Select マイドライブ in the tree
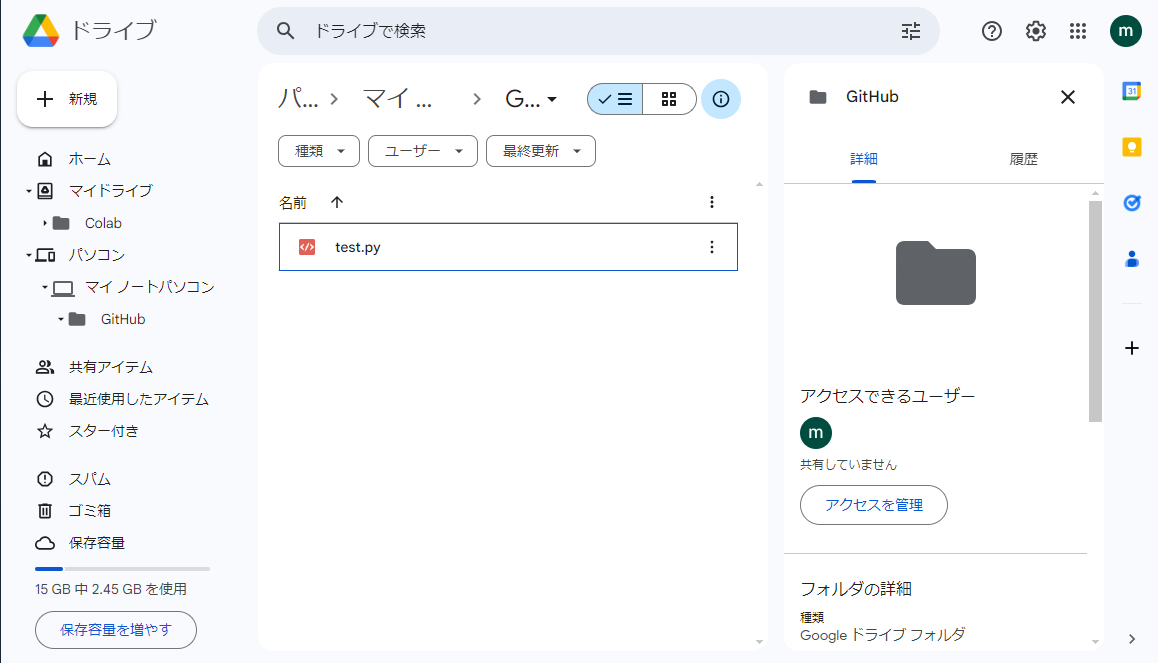The height and width of the screenshot is (663, 1158). [111, 191]
